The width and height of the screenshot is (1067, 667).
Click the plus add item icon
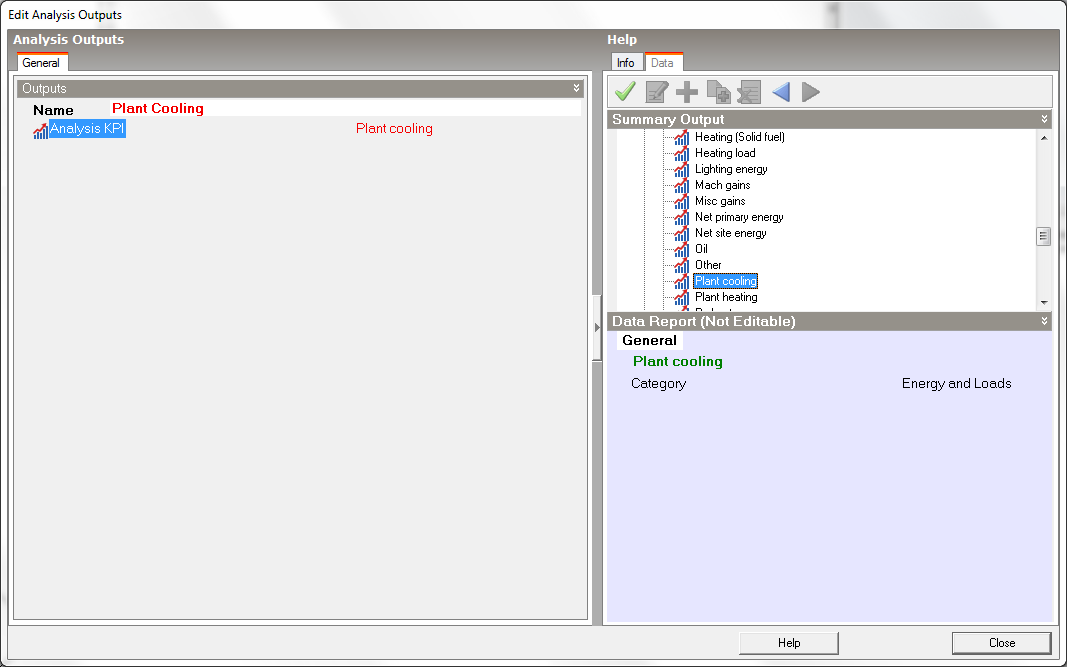pyautogui.click(x=687, y=92)
